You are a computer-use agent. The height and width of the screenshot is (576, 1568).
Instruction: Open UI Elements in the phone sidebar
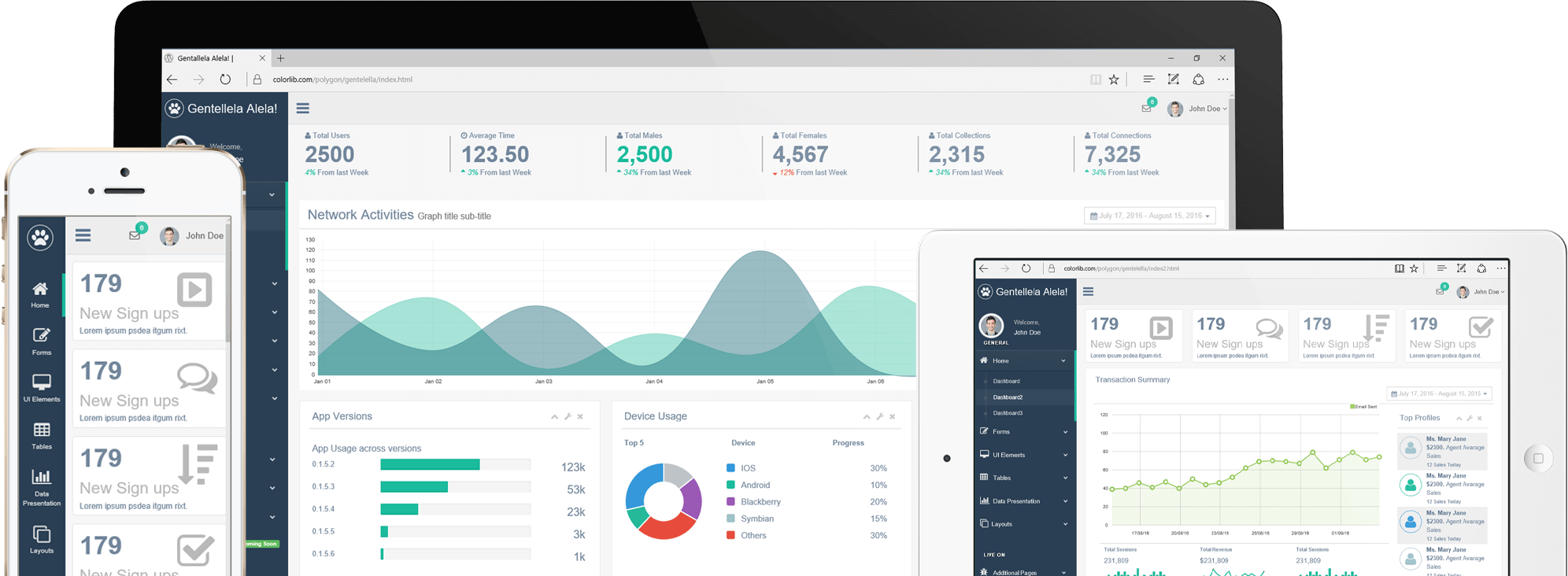41,388
